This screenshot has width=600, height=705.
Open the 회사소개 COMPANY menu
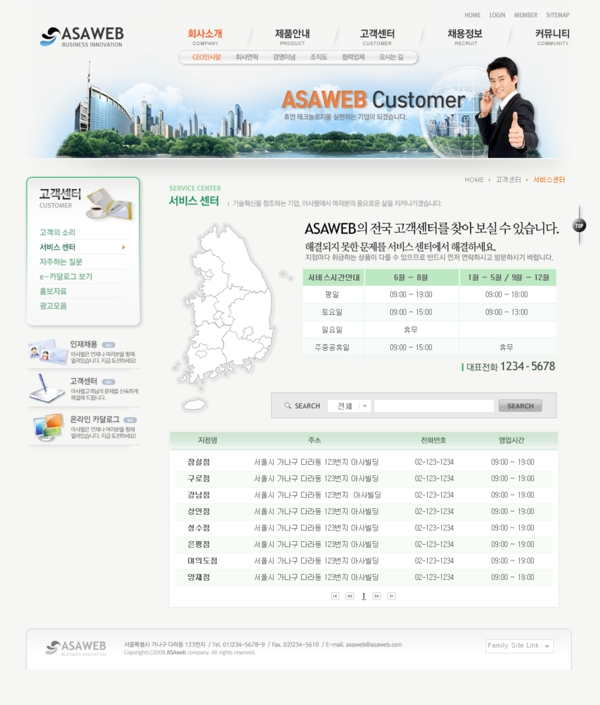tap(205, 36)
